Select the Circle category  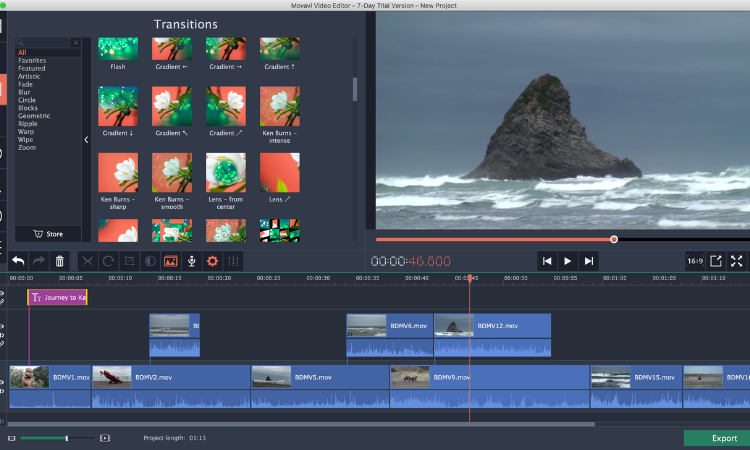click(x=27, y=100)
